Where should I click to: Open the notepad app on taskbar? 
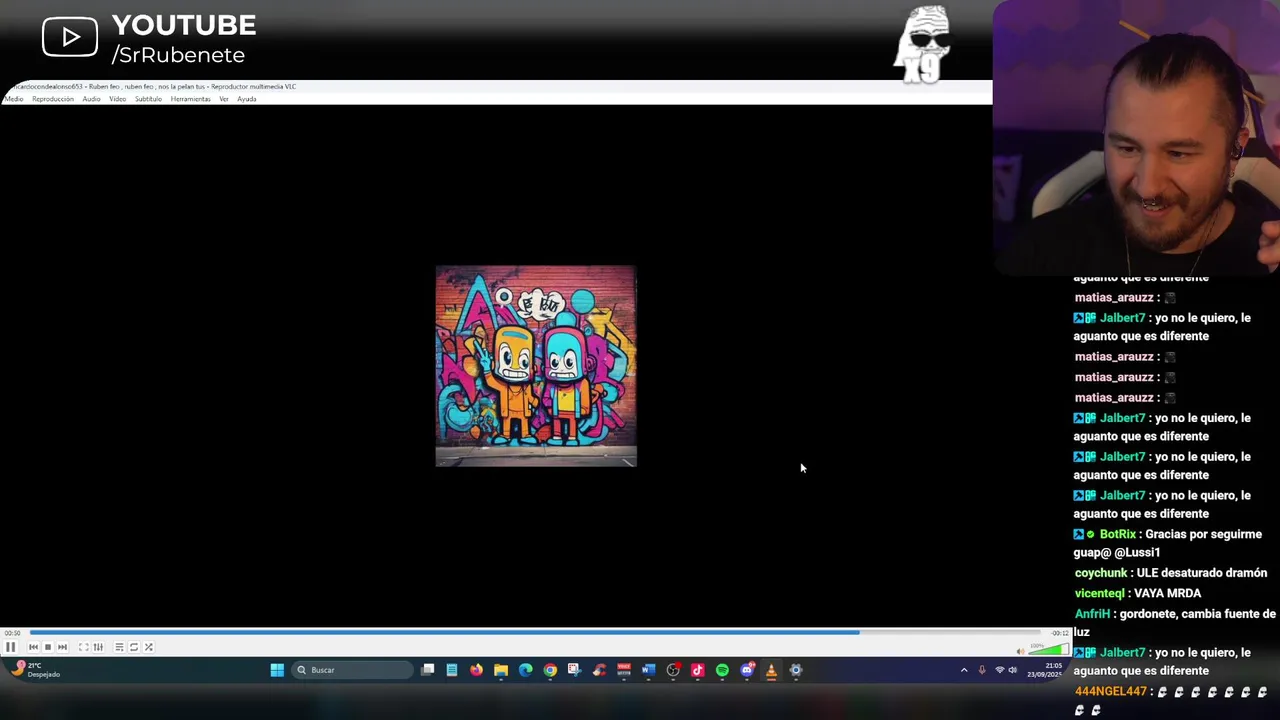pos(452,670)
